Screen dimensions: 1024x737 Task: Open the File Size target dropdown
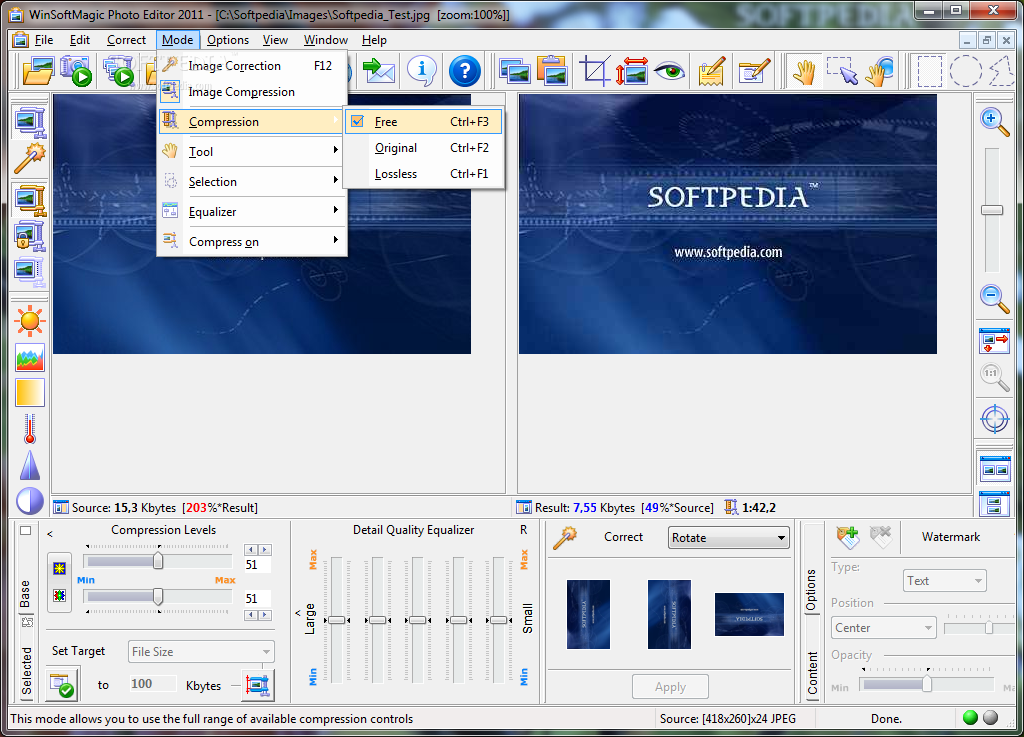[x=201, y=651]
